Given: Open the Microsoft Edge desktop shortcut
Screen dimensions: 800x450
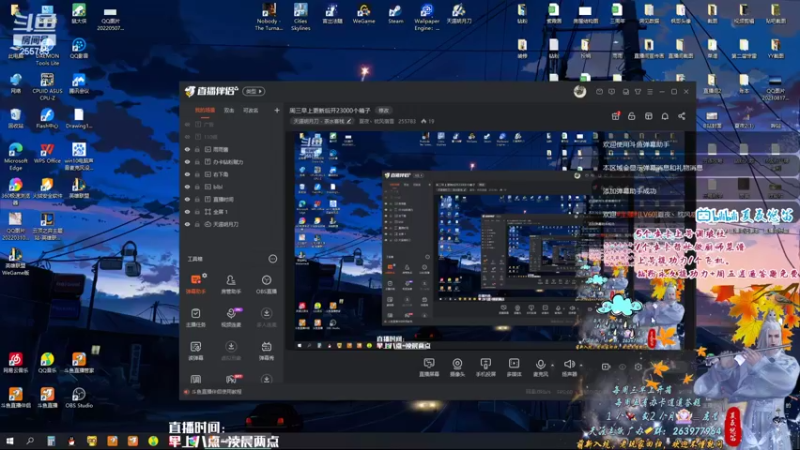Looking at the screenshot, I should tap(15, 156).
